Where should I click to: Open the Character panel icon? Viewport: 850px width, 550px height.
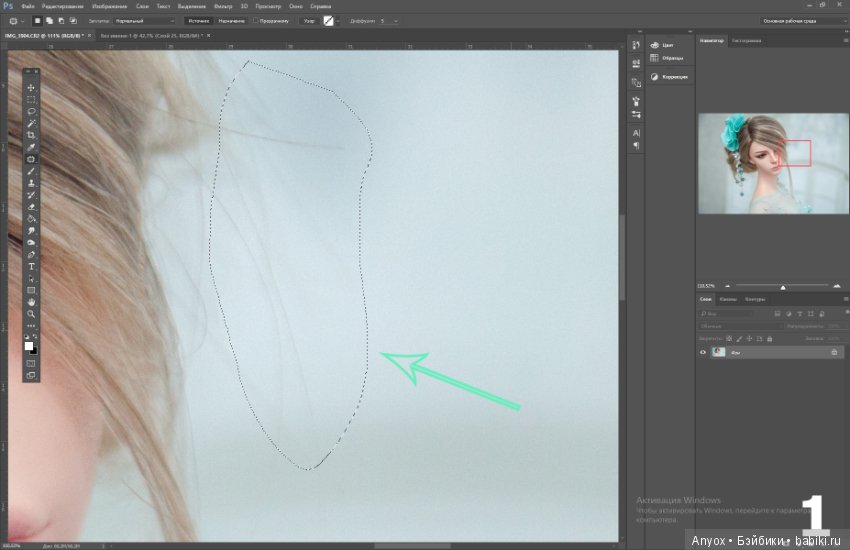click(636, 133)
